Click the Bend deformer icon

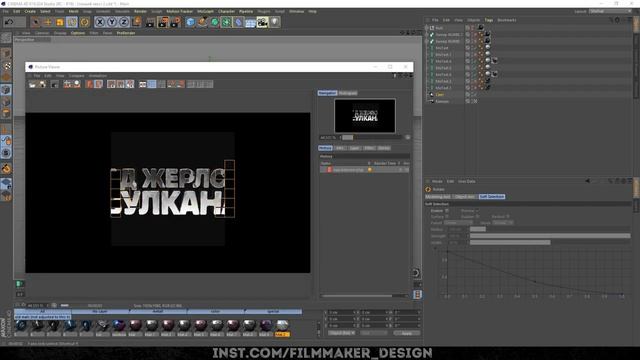(238, 22)
